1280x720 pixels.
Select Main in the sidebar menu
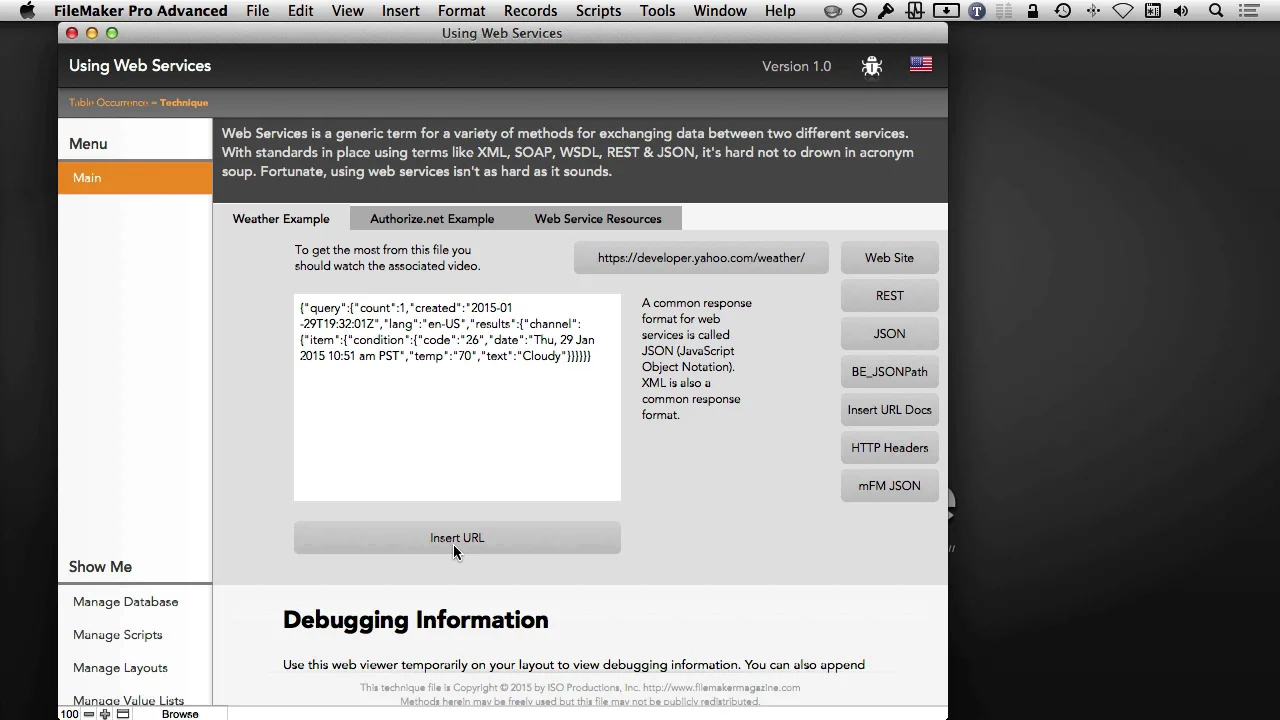point(135,178)
